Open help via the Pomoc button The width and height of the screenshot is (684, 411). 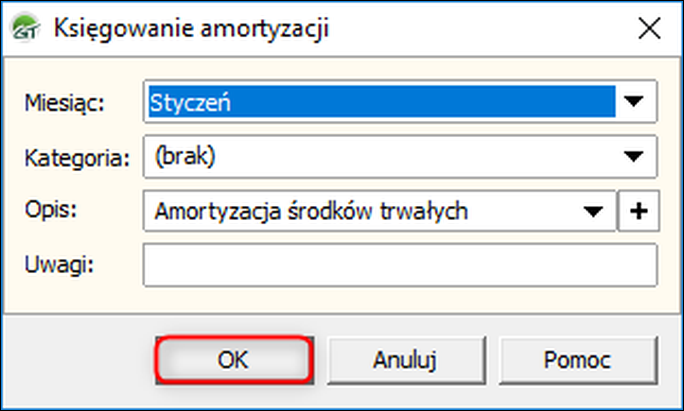[578, 360]
